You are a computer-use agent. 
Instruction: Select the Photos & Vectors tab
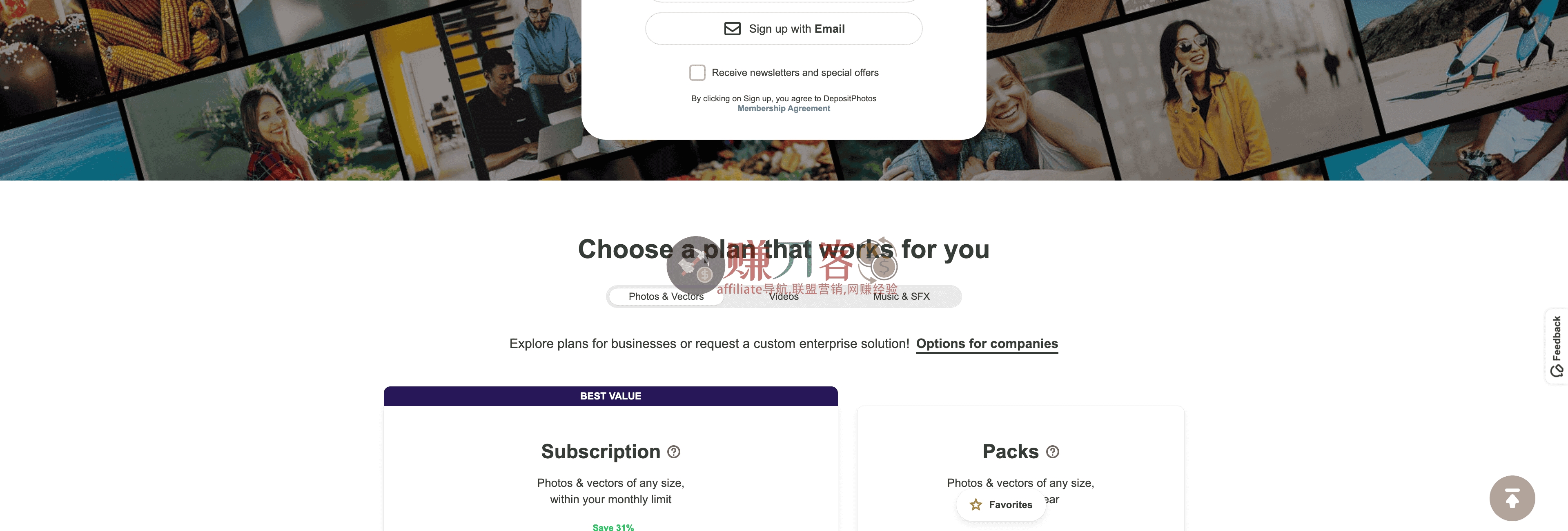click(x=665, y=297)
